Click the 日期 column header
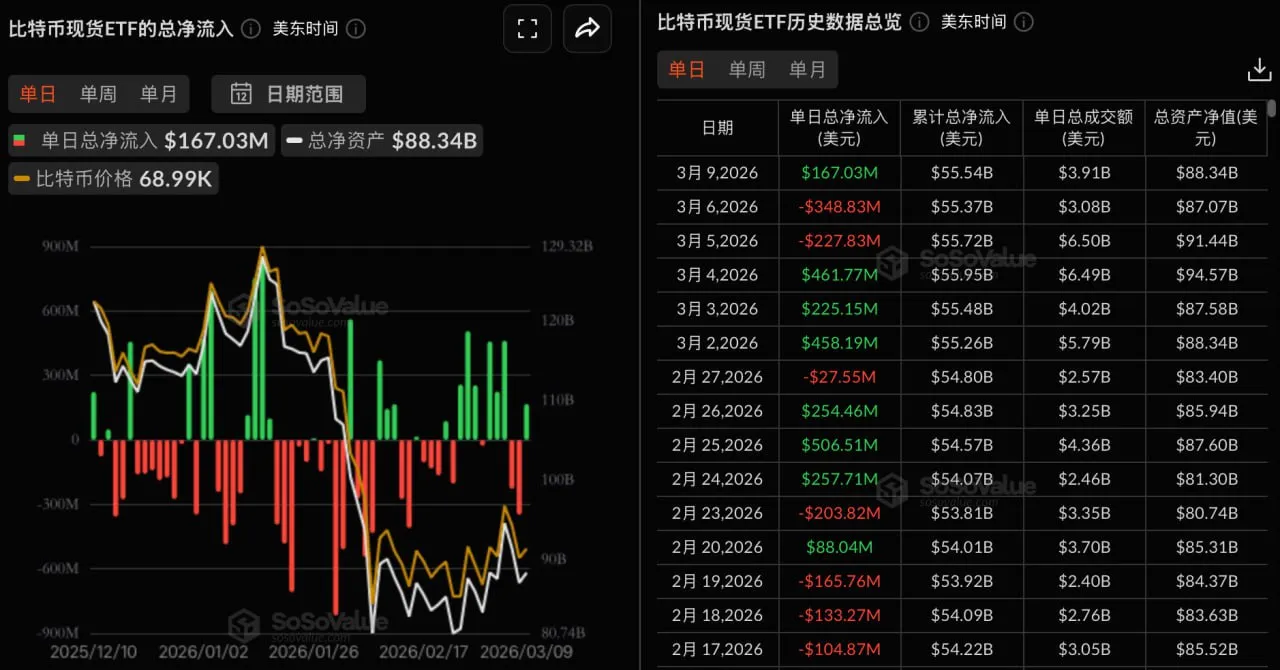The image size is (1280, 670). click(717, 128)
